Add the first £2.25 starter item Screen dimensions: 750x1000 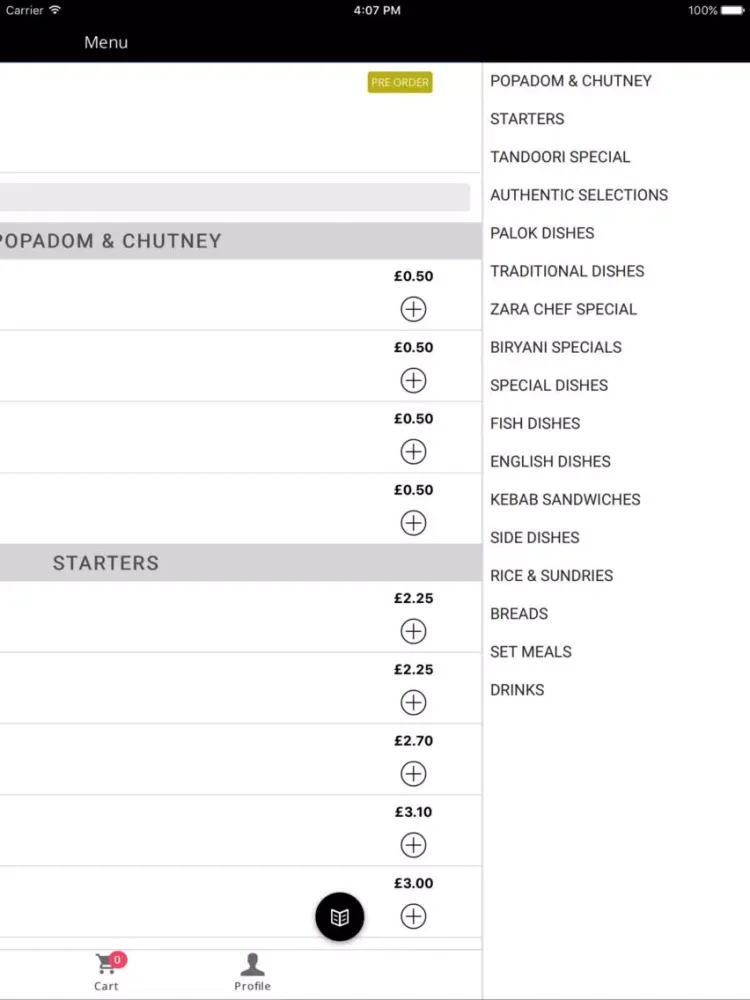[x=413, y=631]
